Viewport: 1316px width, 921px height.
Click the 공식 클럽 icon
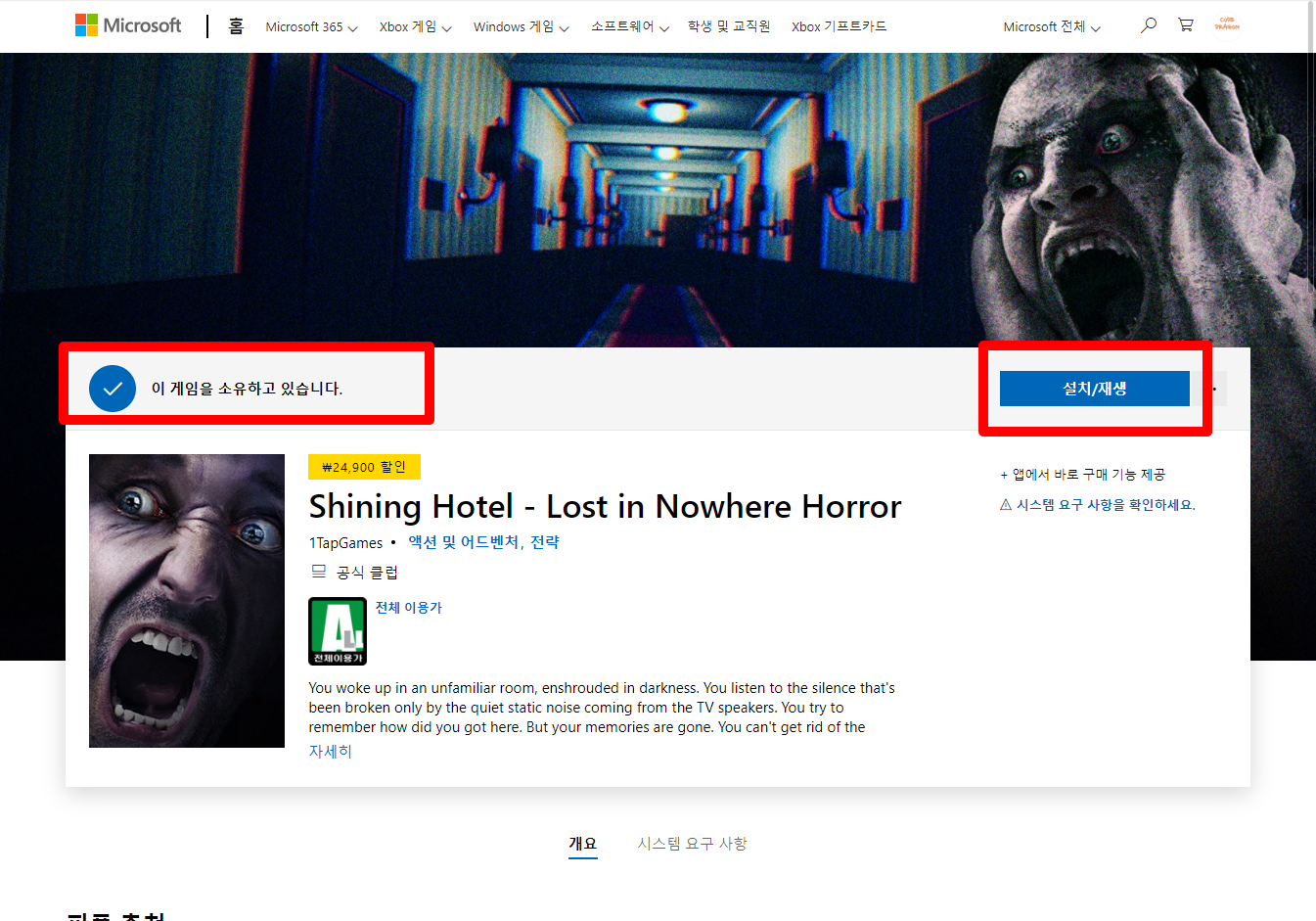coord(319,572)
